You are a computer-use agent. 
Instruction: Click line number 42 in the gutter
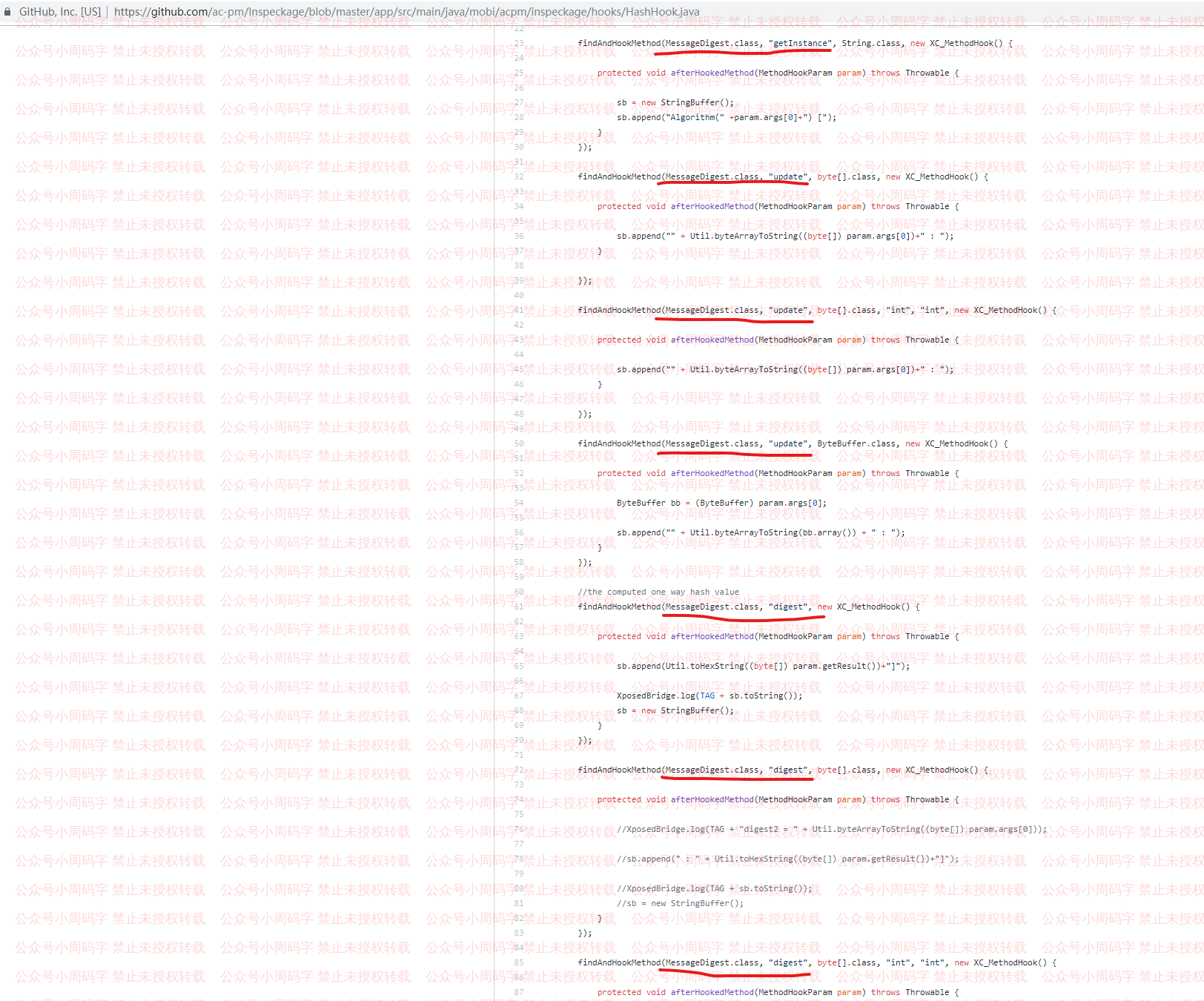519,325
